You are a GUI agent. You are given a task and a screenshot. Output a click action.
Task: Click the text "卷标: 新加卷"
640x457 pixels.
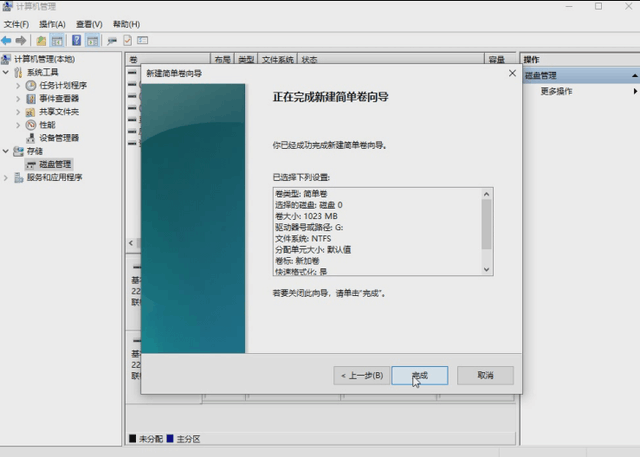pos(297,261)
